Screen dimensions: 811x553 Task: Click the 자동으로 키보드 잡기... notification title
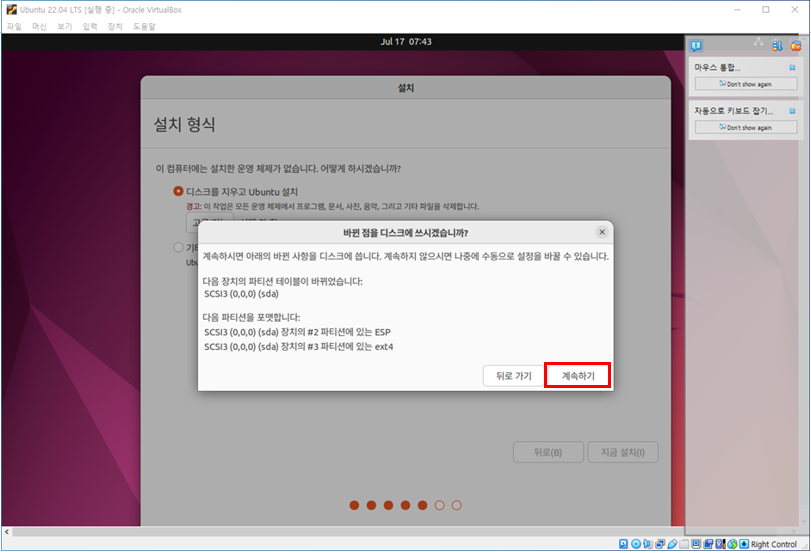pyautogui.click(x=733, y=111)
